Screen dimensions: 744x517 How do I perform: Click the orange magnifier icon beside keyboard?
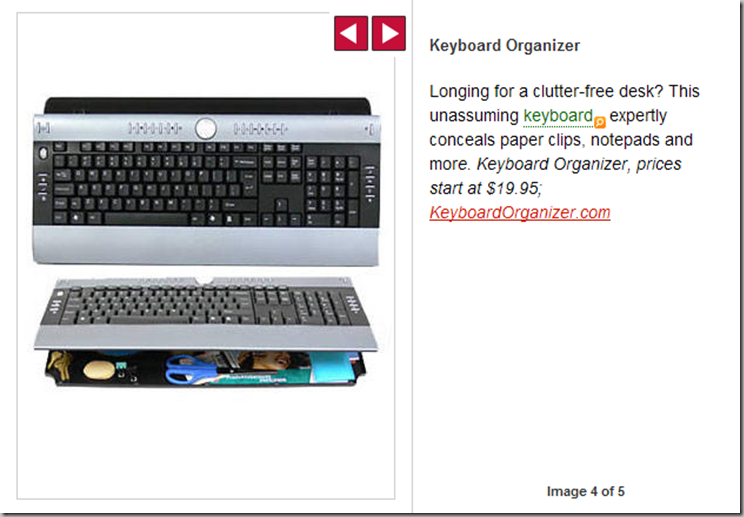click(x=600, y=122)
